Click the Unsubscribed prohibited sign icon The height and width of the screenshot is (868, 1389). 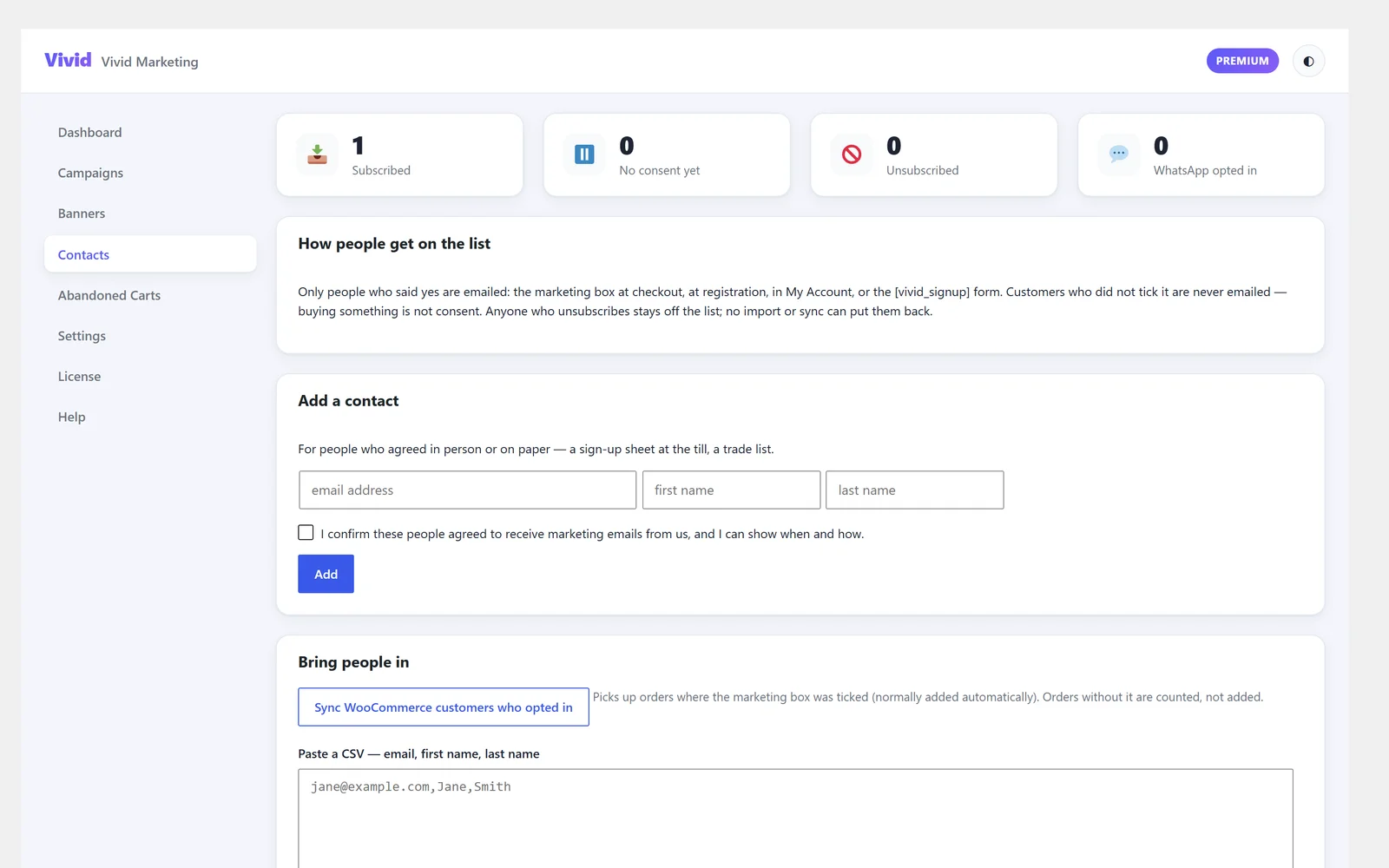(852, 155)
